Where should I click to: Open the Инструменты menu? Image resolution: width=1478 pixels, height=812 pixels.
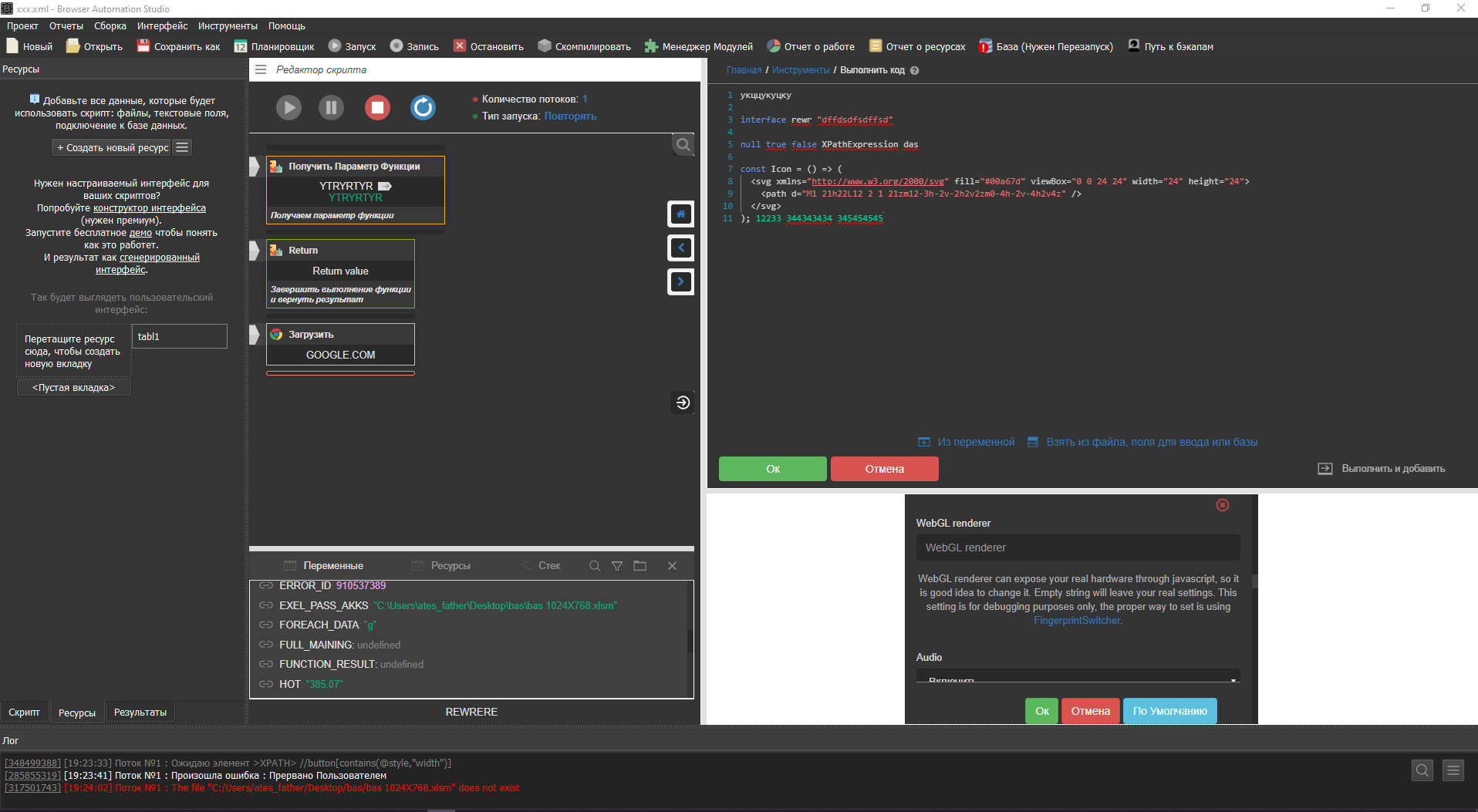click(x=228, y=26)
